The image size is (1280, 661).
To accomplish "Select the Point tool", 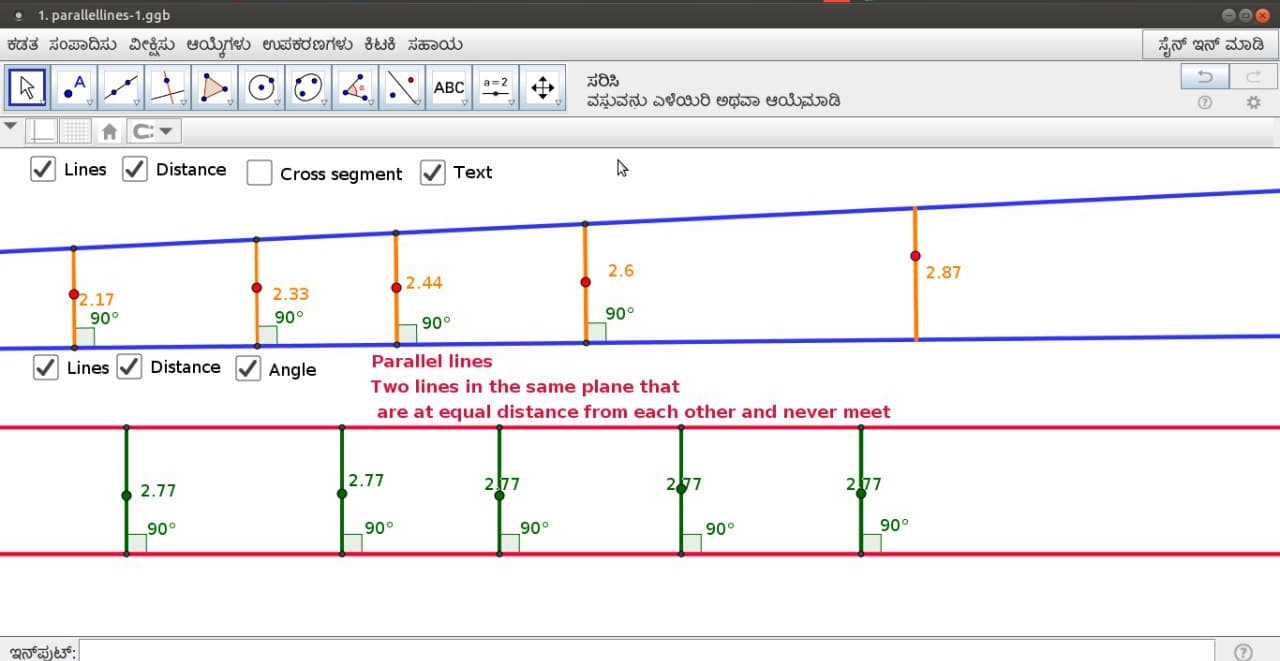I will [x=74, y=88].
